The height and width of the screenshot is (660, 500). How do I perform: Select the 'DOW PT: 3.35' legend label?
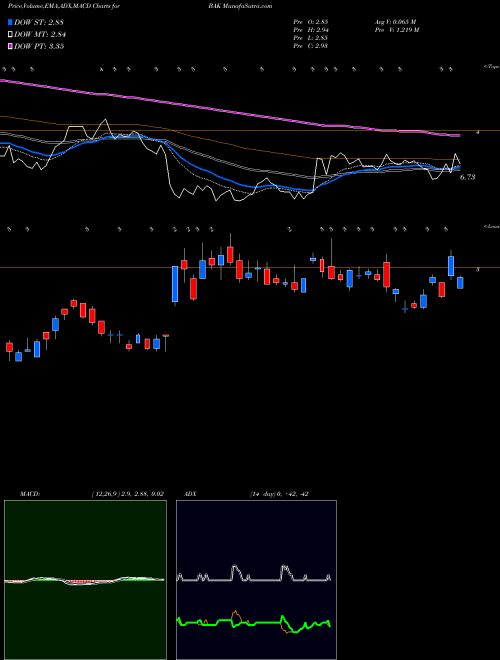click(x=39, y=46)
